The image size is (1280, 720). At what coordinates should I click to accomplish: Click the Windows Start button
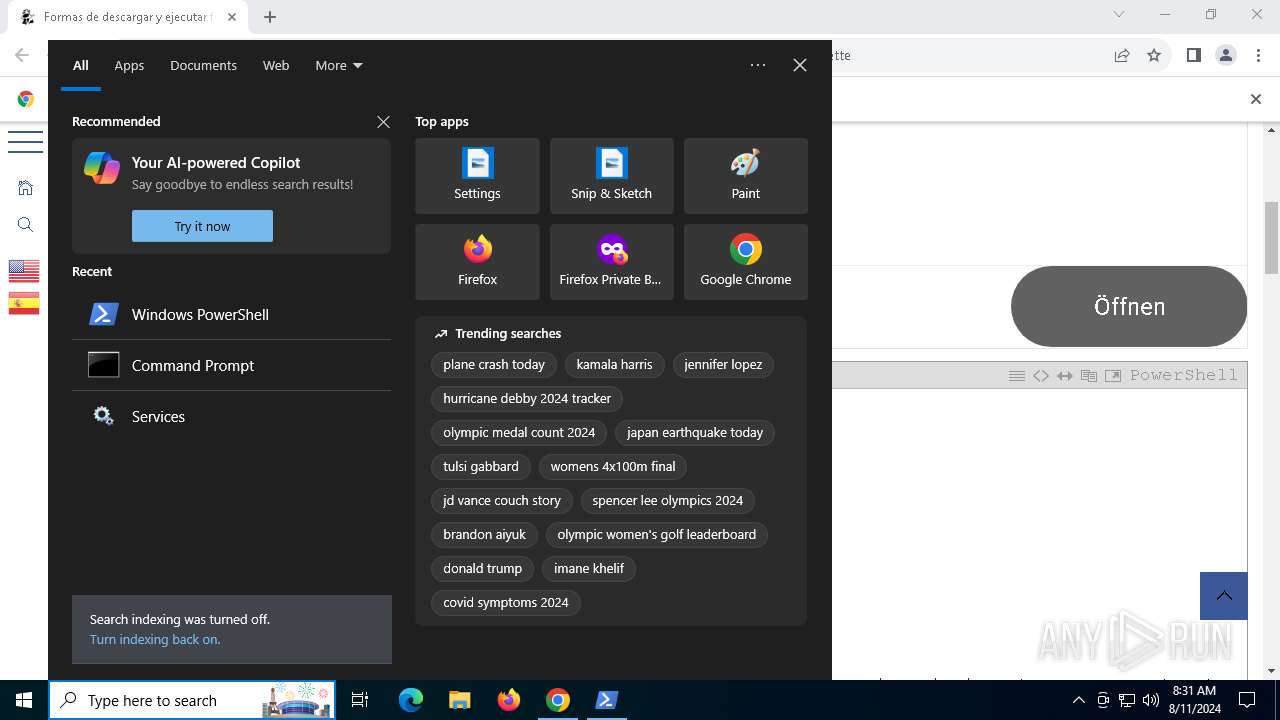pos(24,700)
